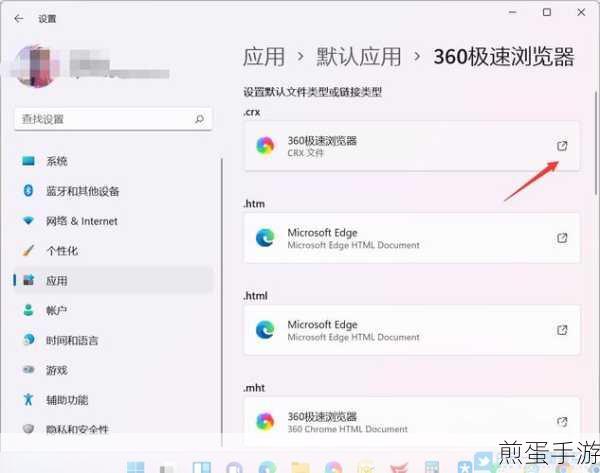Click the .htm file type label
This screenshot has height=473, width=600.
pyautogui.click(x=254, y=204)
